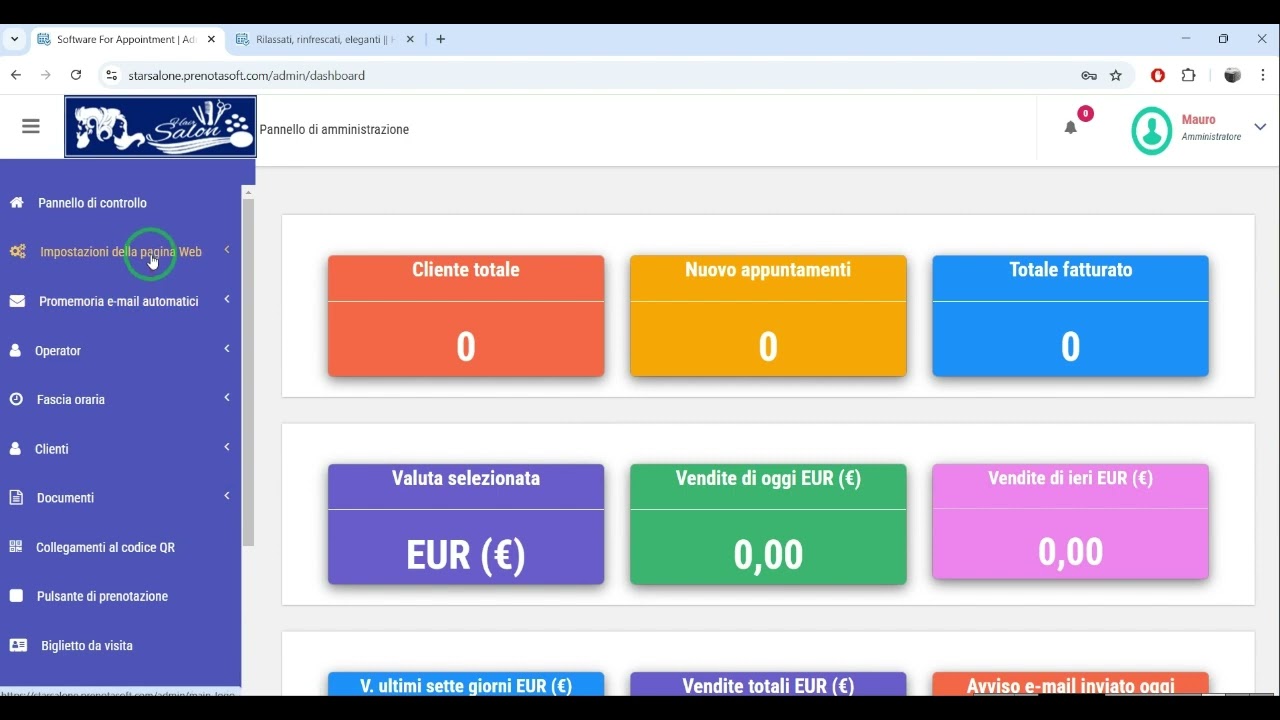
Task: Open the hamburger sidebar menu icon
Action: pyautogui.click(x=31, y=126)
